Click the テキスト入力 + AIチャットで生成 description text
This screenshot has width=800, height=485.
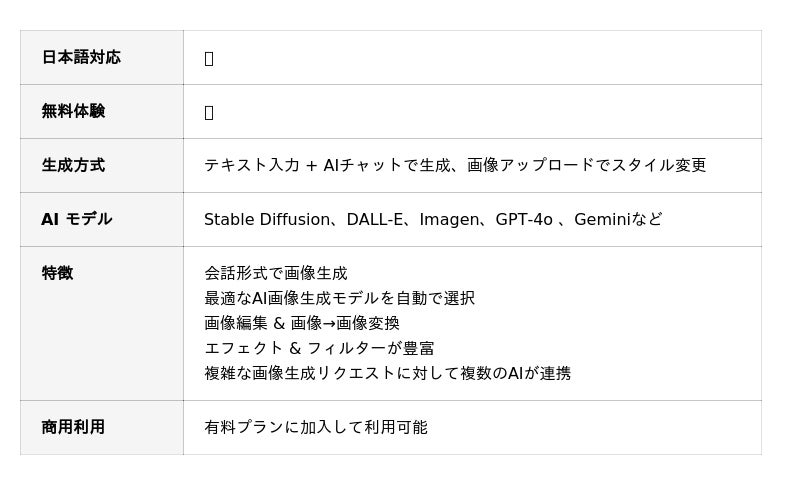(330, 166)
